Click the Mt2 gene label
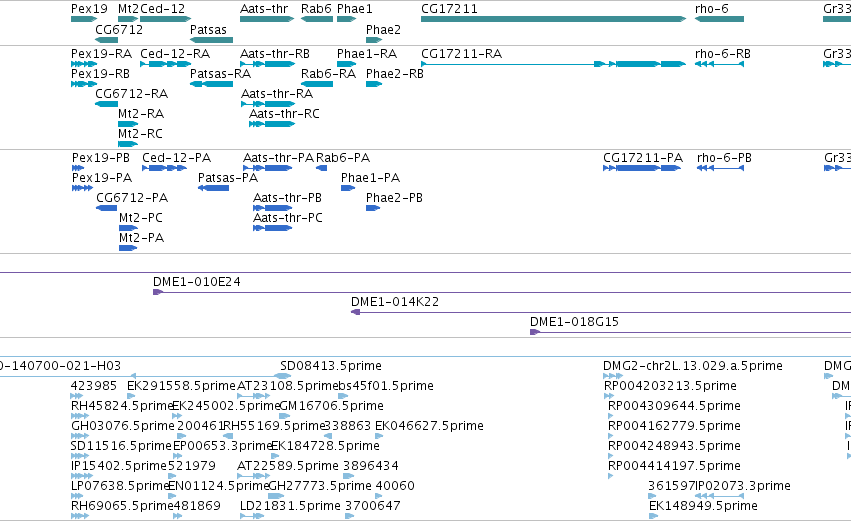 tap(129, 9)
